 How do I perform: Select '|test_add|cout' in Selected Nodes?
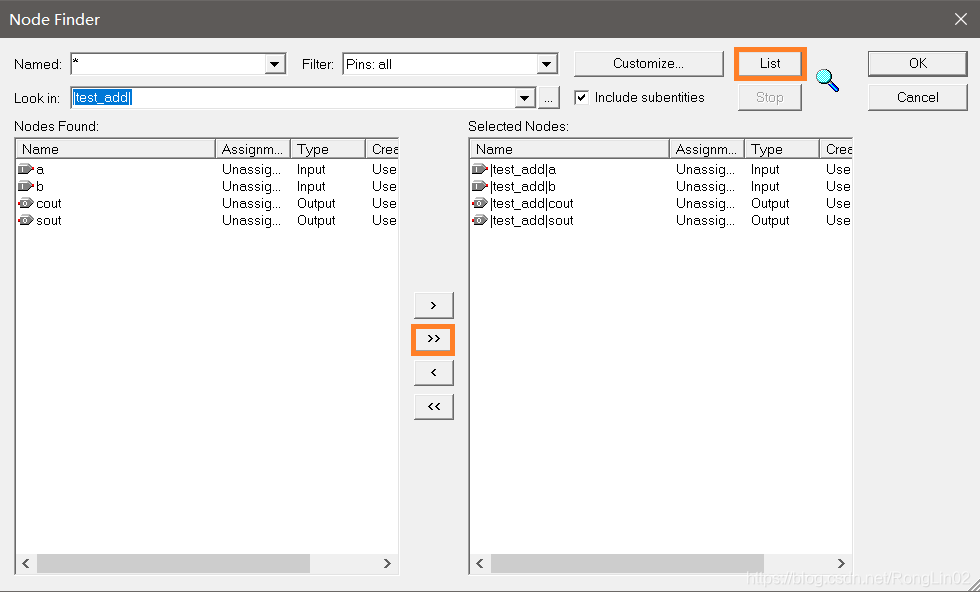(532, 204)
